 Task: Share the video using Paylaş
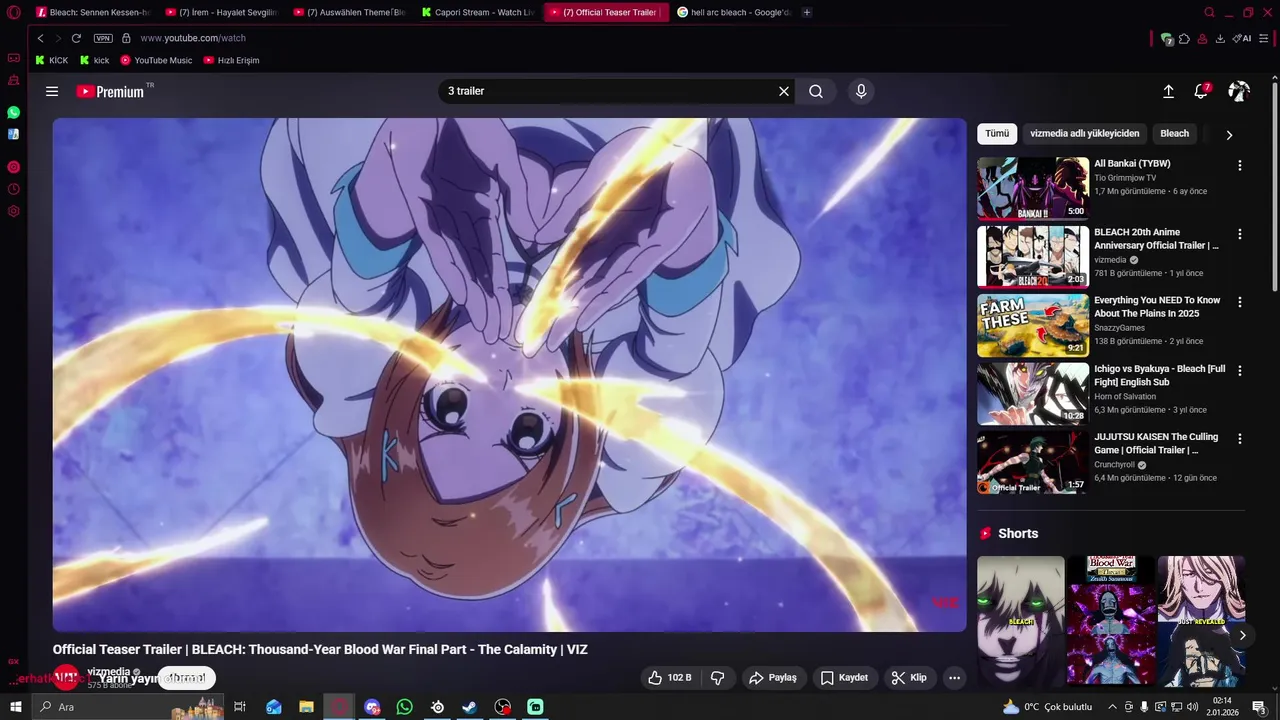point(773,678)
